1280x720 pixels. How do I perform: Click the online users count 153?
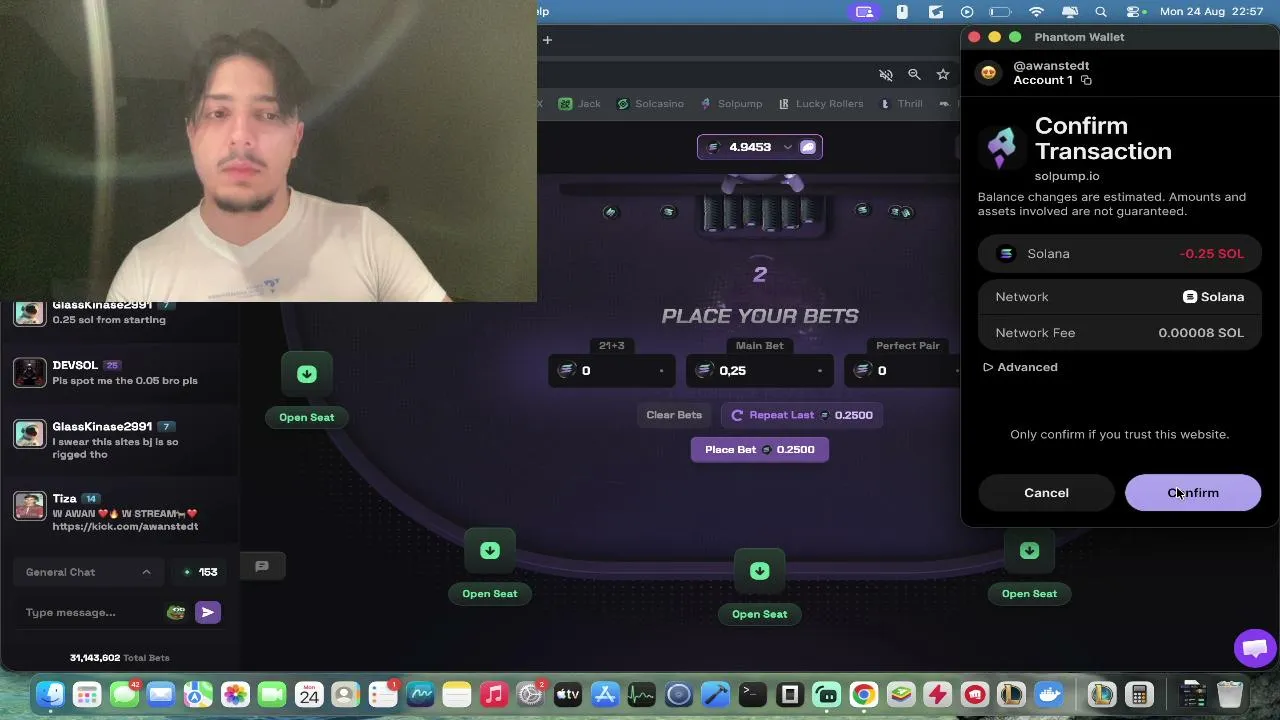click(x=200, y=572)
